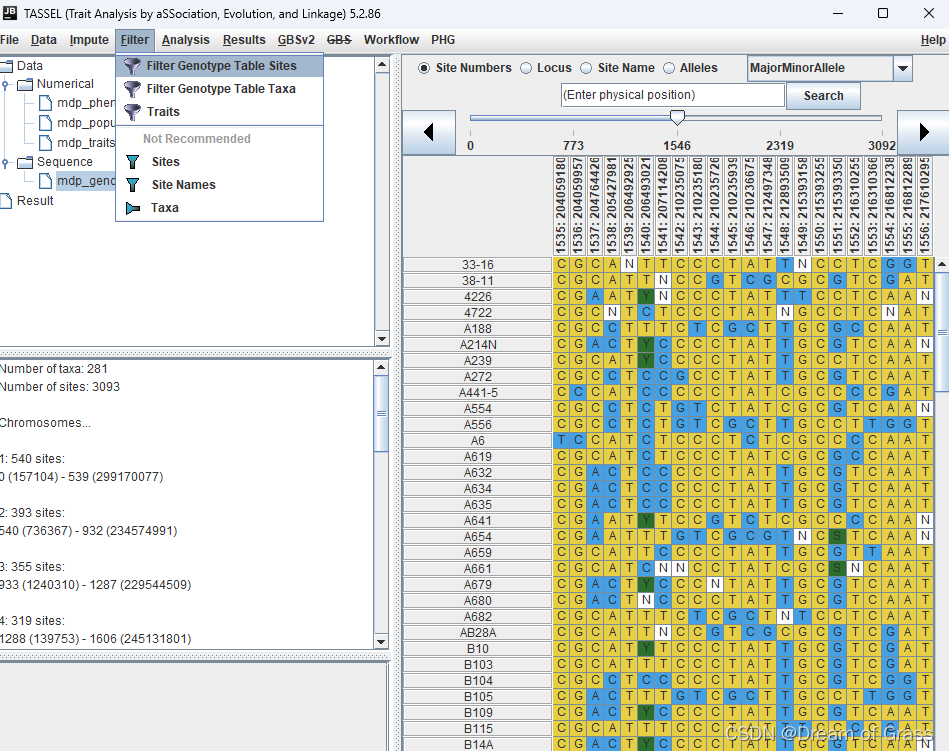Click data tree scrollbar down arrow
This screenshot has width=949, height=751.
click(x=382, y=339)
